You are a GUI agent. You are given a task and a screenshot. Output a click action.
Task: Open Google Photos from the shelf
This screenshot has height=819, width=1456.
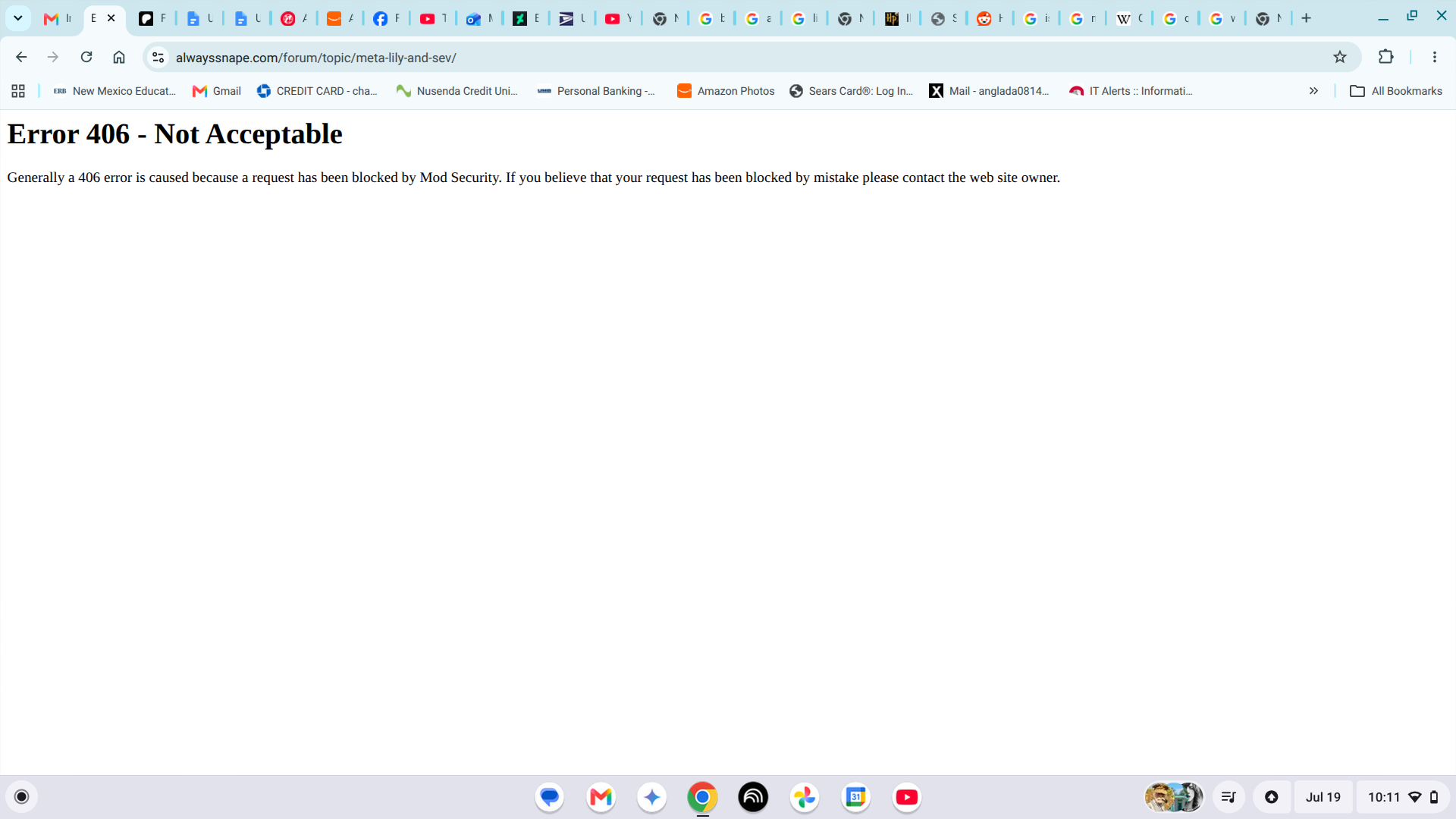coord(805,797)
